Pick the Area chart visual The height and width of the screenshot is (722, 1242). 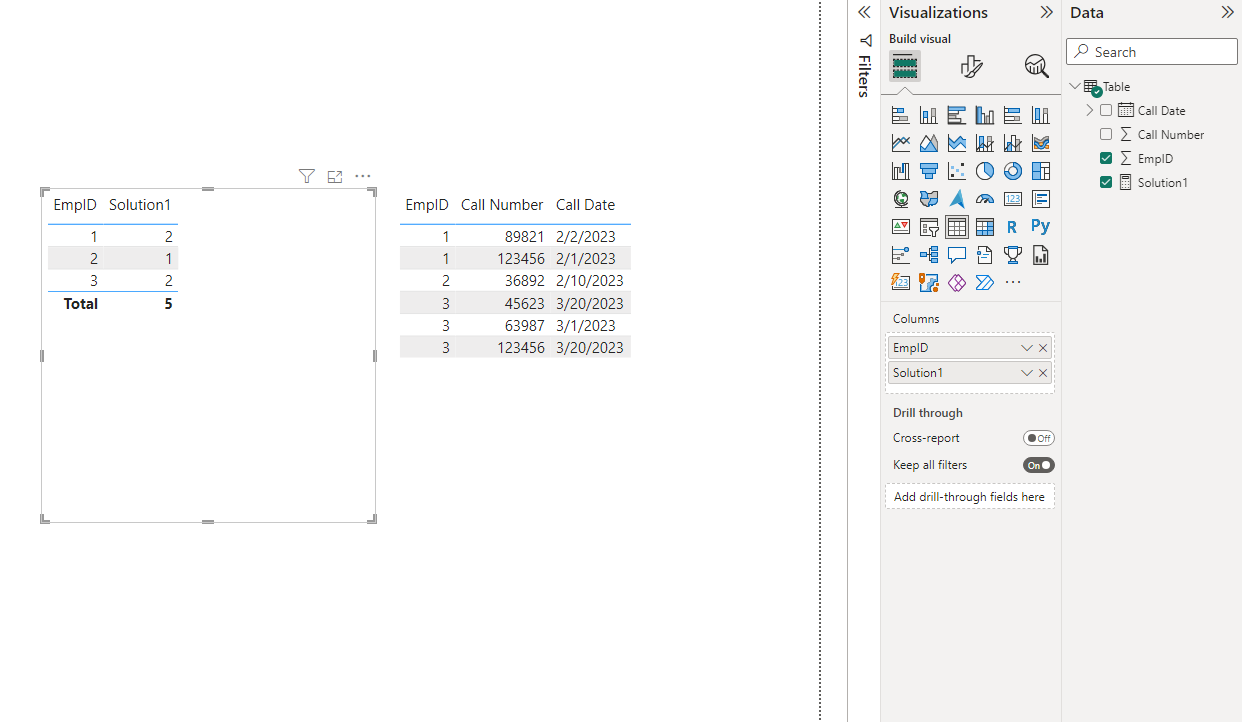point(928,143)
